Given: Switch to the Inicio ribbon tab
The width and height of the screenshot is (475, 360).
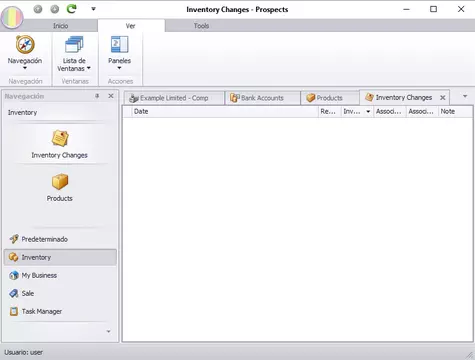Looking at the screenshot, I should [x=61, y=26].
